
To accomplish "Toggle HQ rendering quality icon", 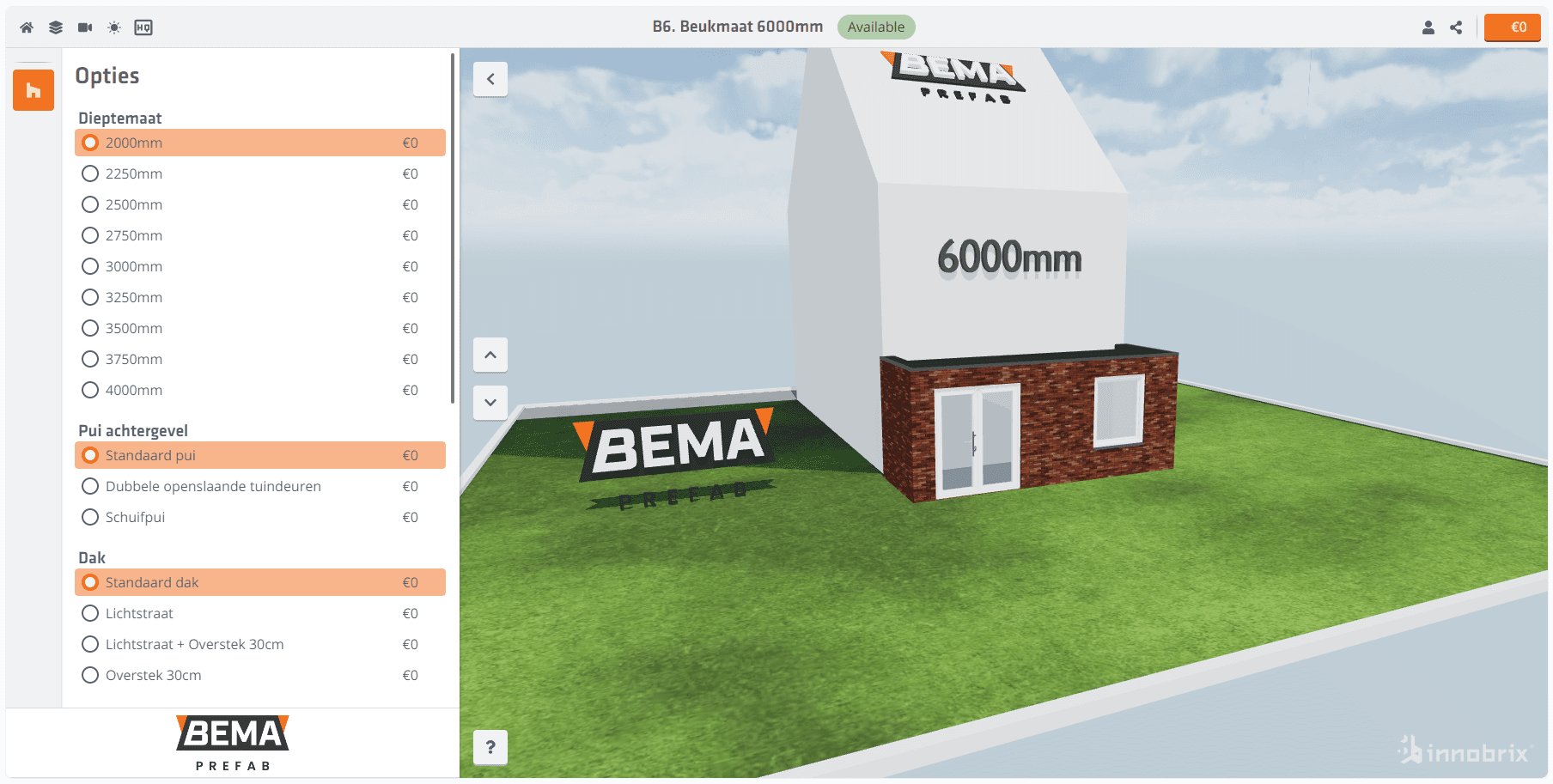I will 143,27.
